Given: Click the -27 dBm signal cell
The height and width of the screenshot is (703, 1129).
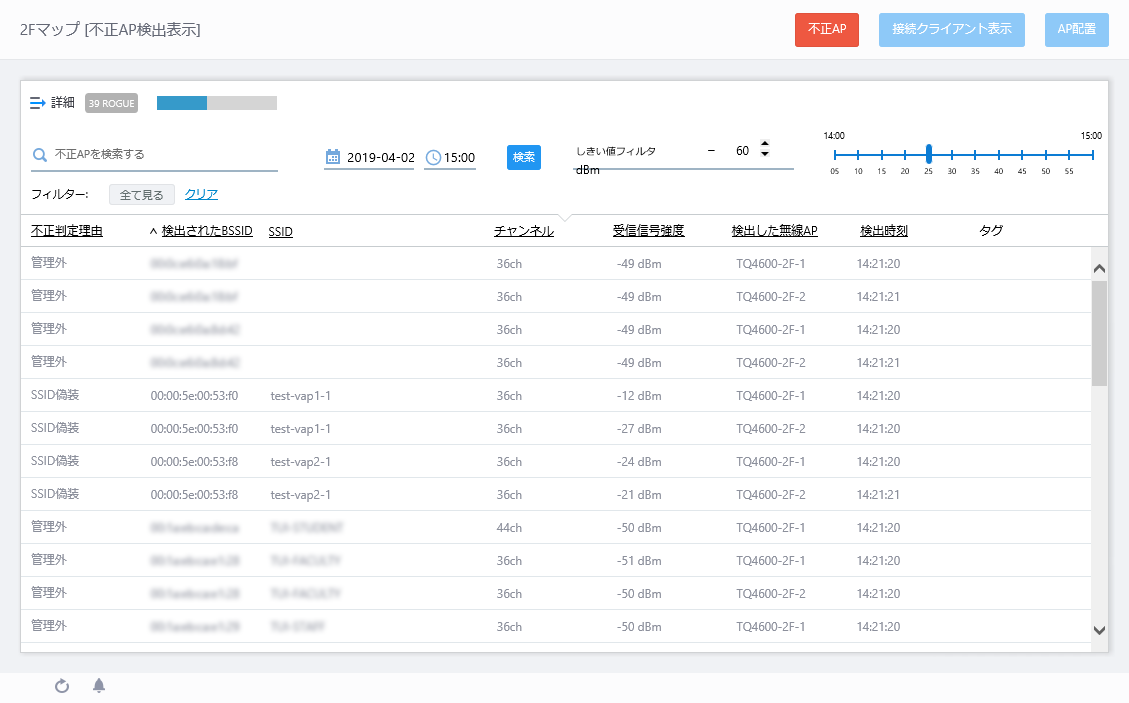Looking at the screenshot, I should 639,429.
